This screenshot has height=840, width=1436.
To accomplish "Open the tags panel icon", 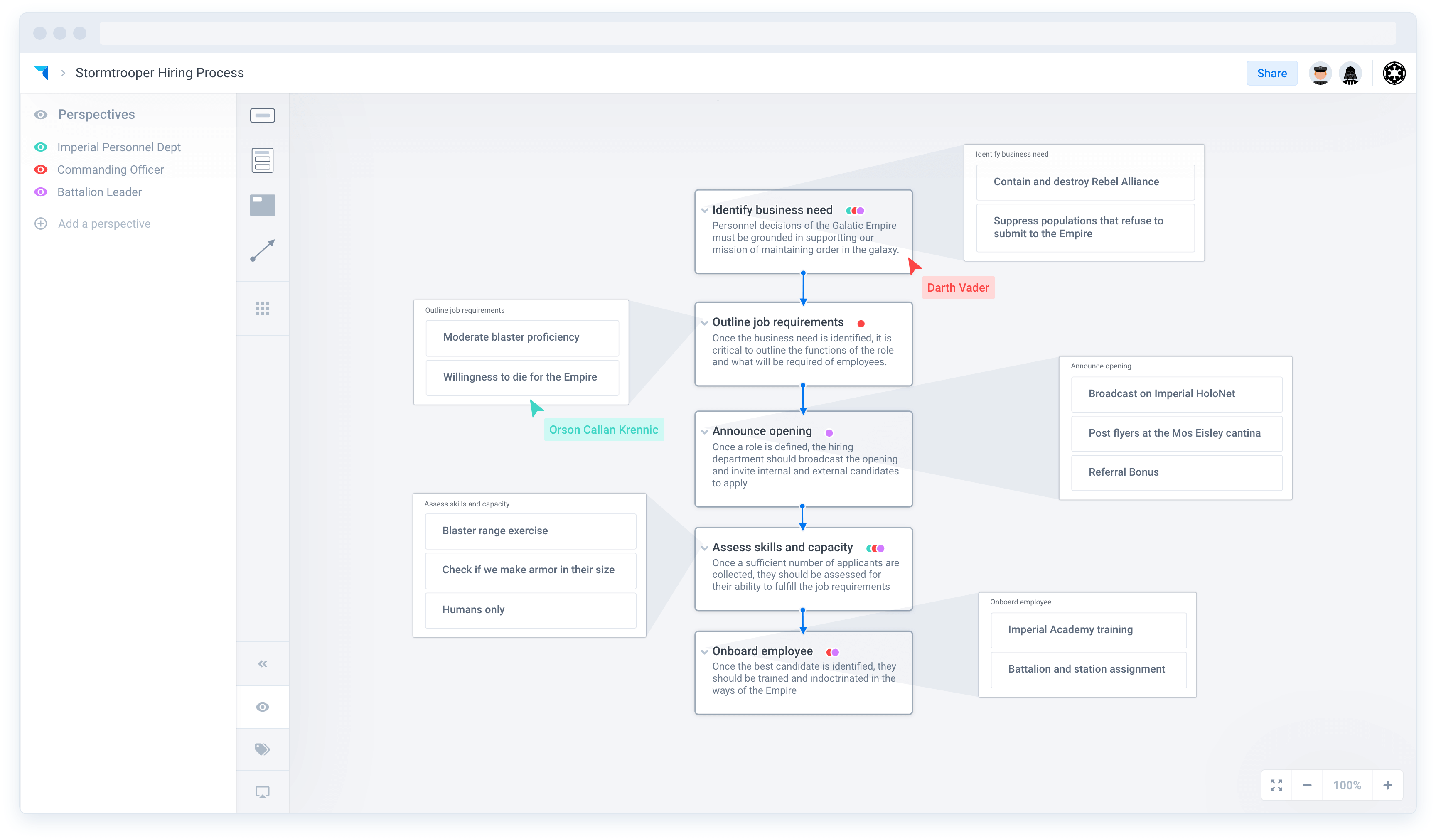I will (x=262, y=749).
